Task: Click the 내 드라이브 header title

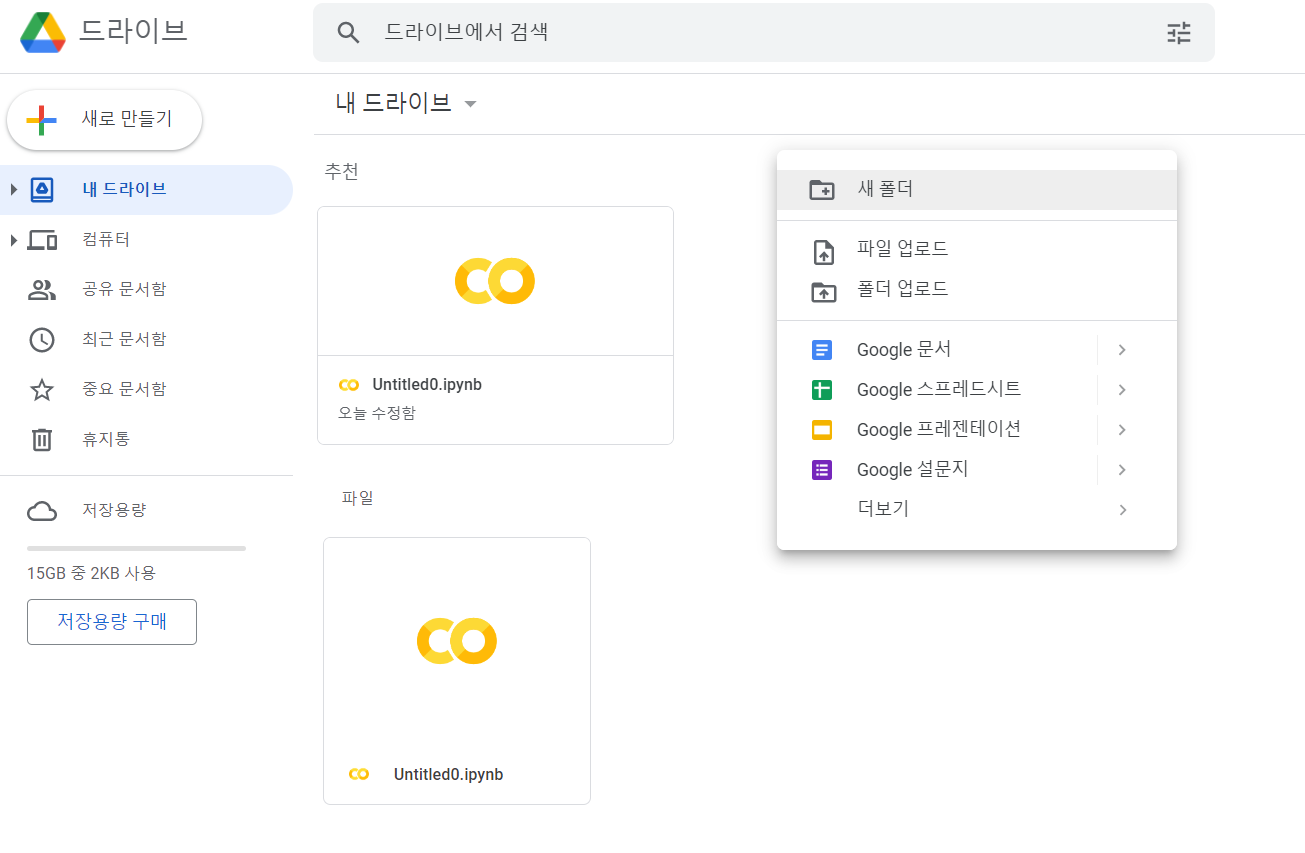Action: pos(394,103)
